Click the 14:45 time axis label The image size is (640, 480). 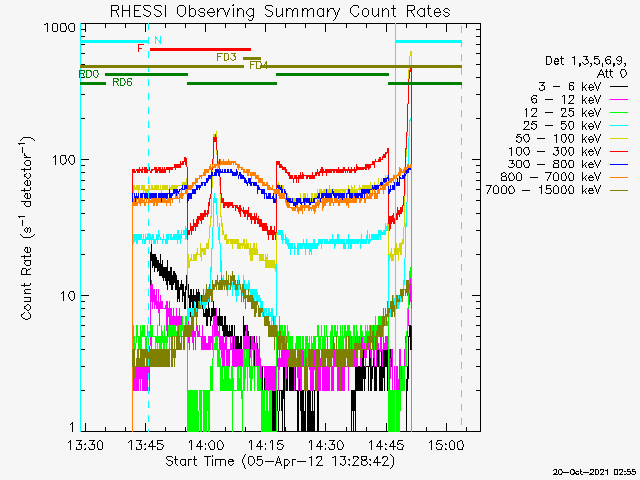386,445
